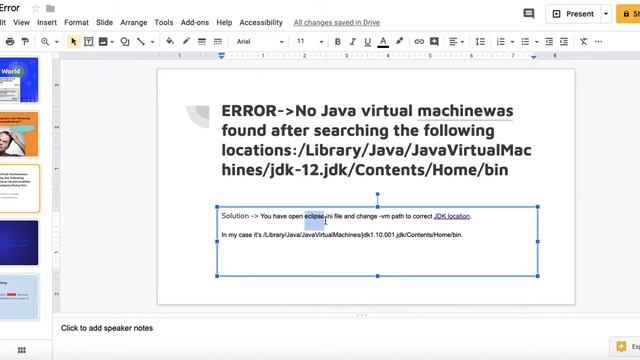This screenshot has height=360, width=640.
Task: Open the Text color picker
Action: [x=383, y=42]
